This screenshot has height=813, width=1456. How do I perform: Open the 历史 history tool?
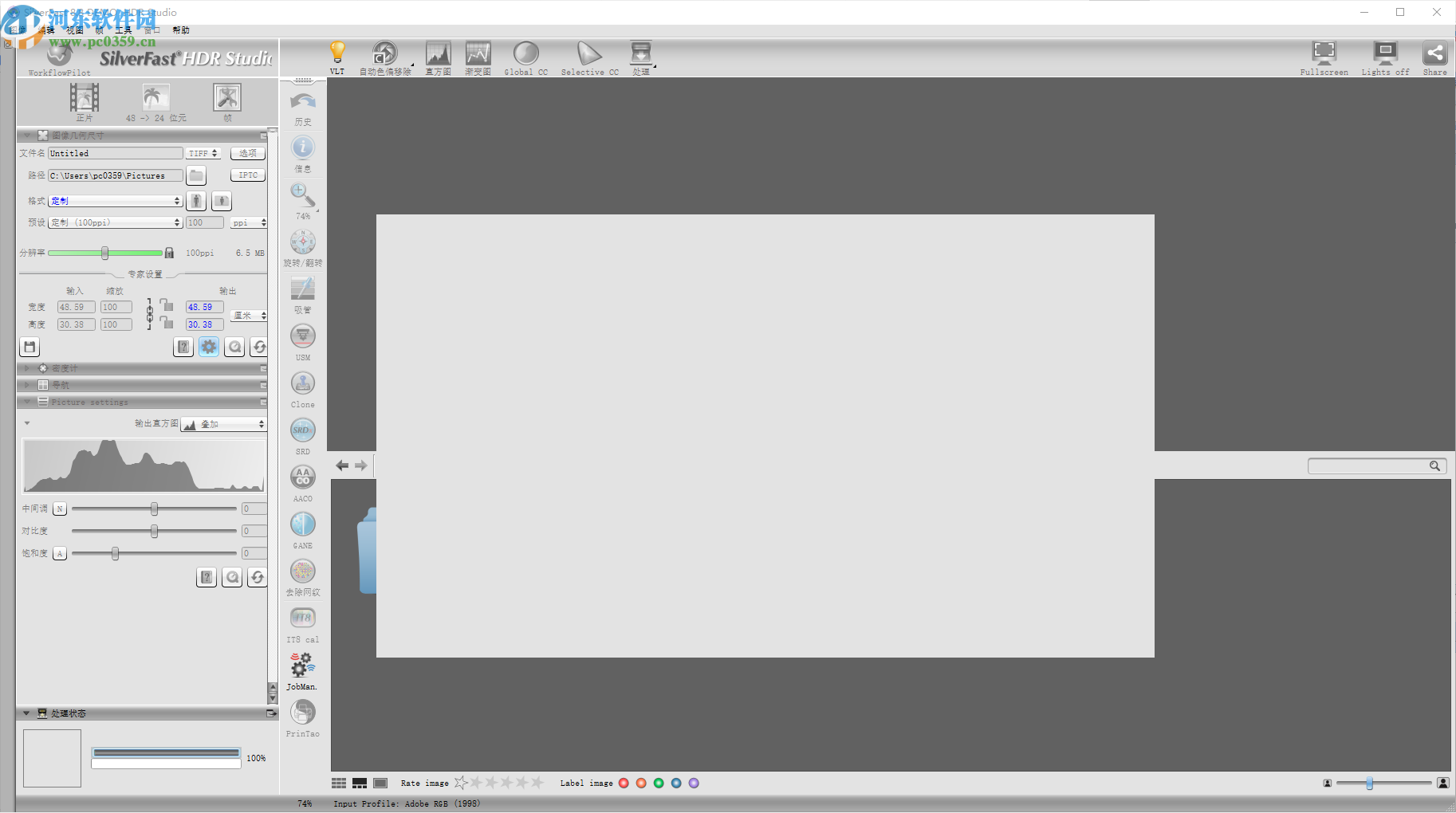click(303, 108)
